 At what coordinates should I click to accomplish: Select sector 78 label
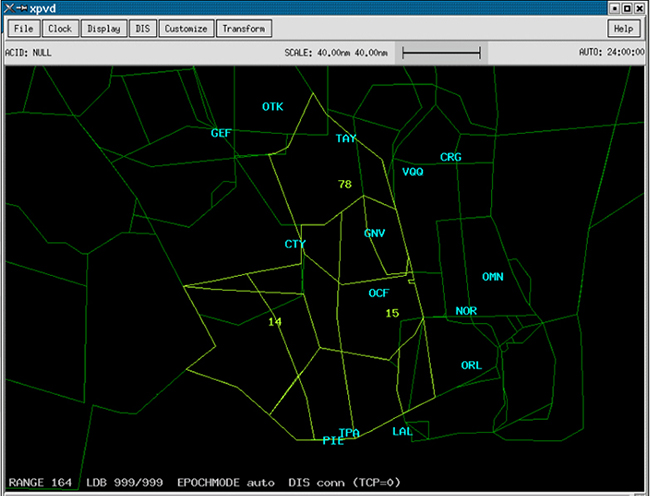point(345,184)
